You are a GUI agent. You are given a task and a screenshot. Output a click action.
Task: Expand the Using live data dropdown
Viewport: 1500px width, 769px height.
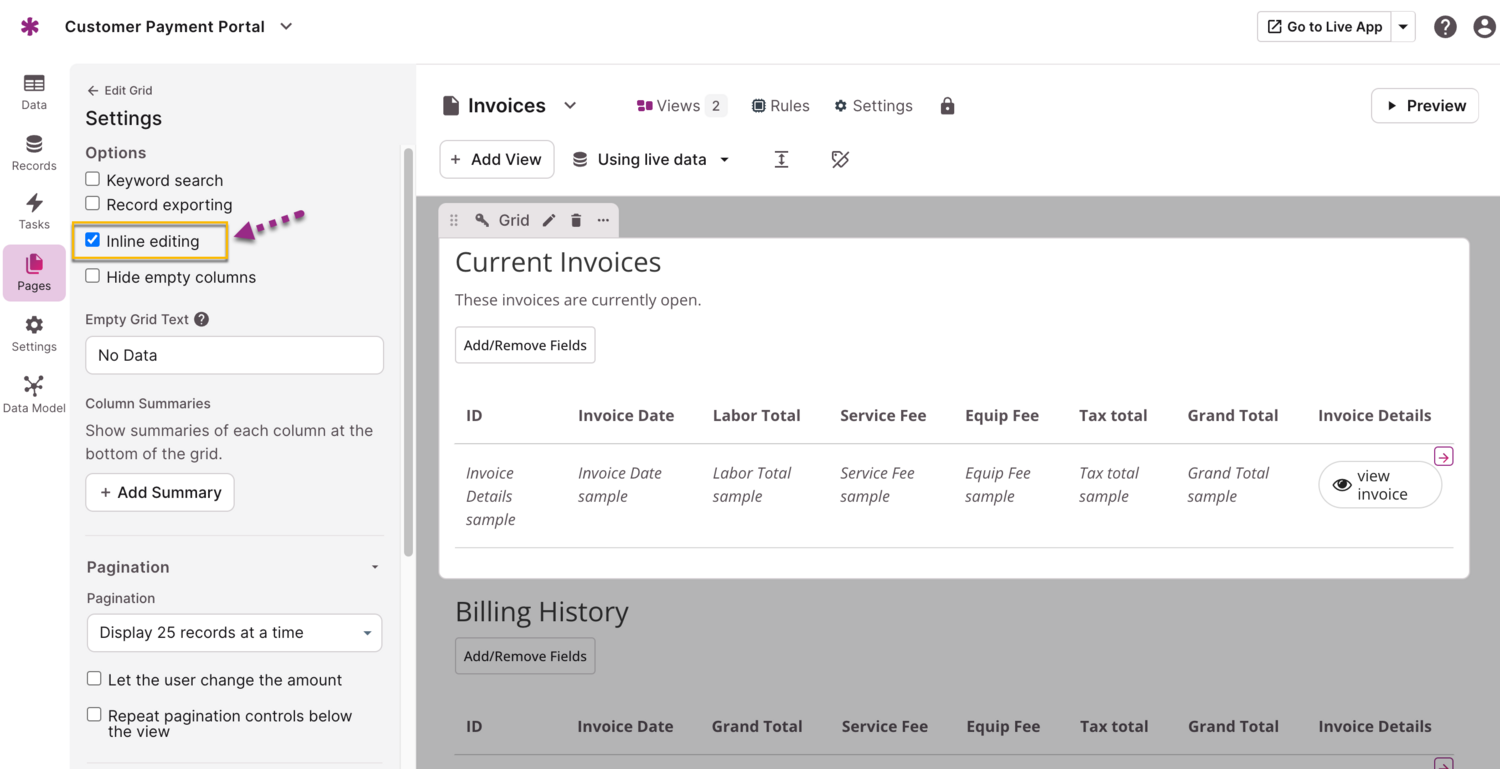coord(651,160)
